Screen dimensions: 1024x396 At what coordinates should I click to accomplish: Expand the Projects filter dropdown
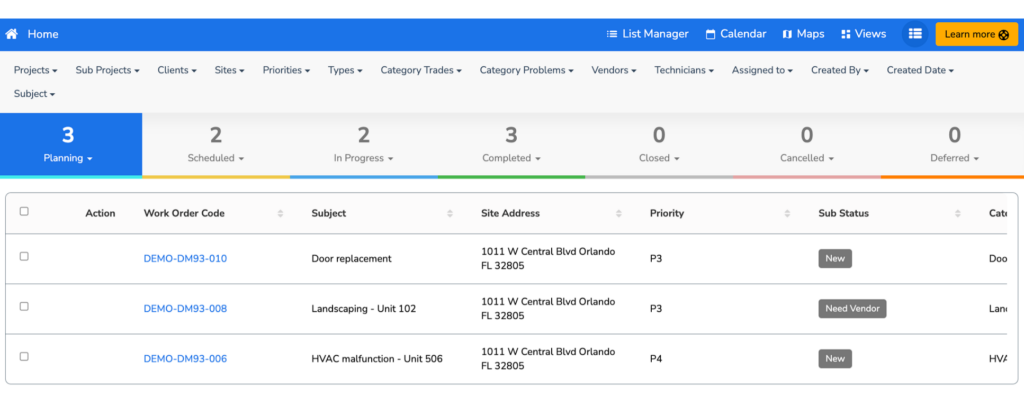36,70
